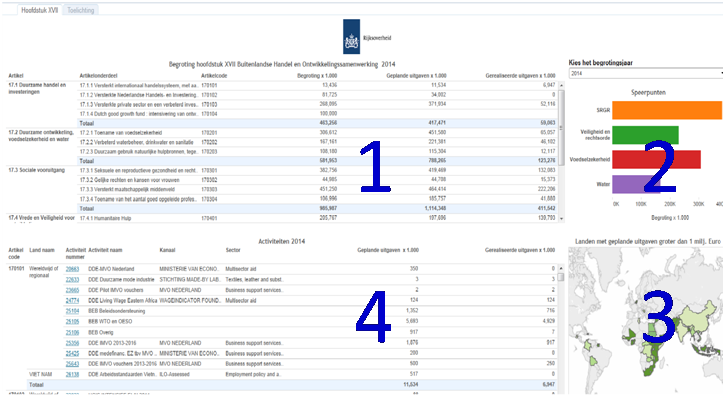
Task: Open the begrotingsjaar dropdown showing 2014
Action: (x=645, y=73)
